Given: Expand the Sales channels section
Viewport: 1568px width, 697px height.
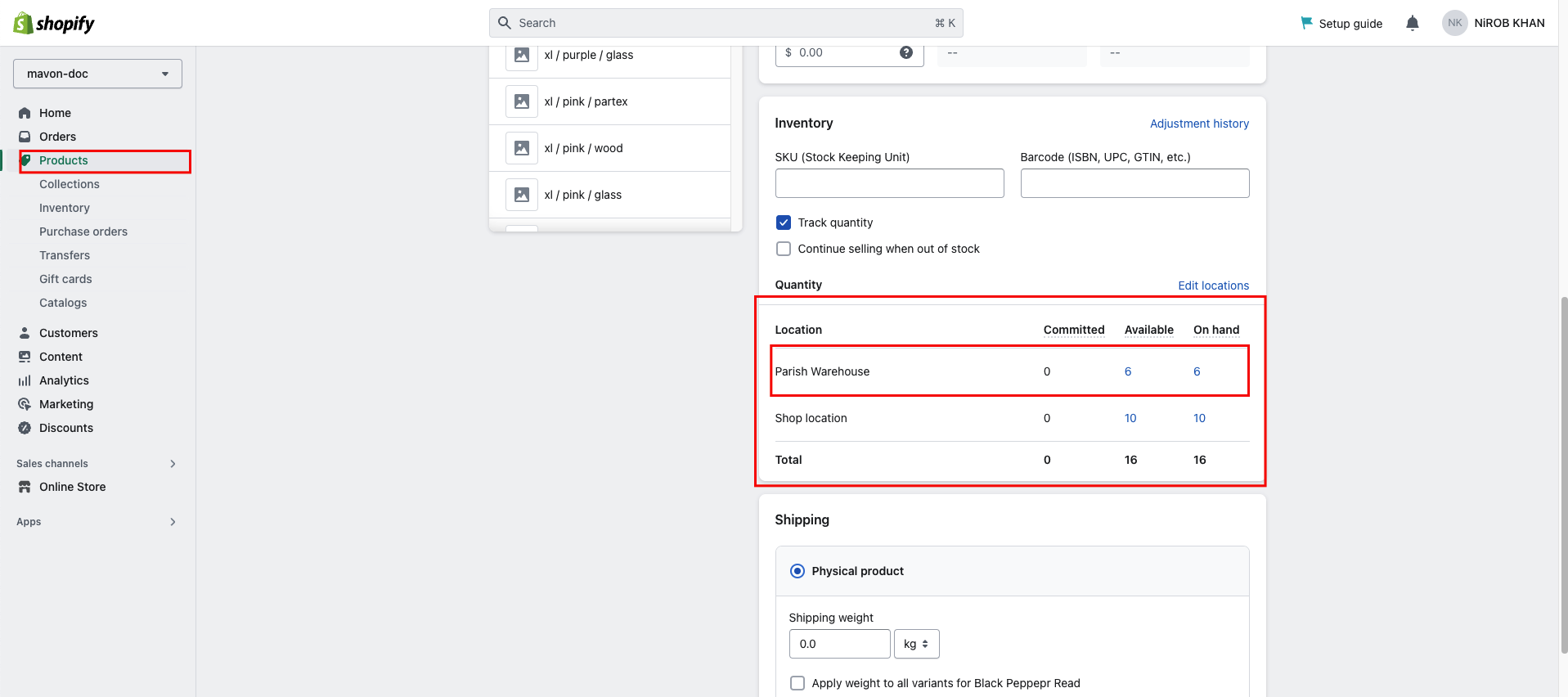Looking at the screenshot, I should click(173, 464).
